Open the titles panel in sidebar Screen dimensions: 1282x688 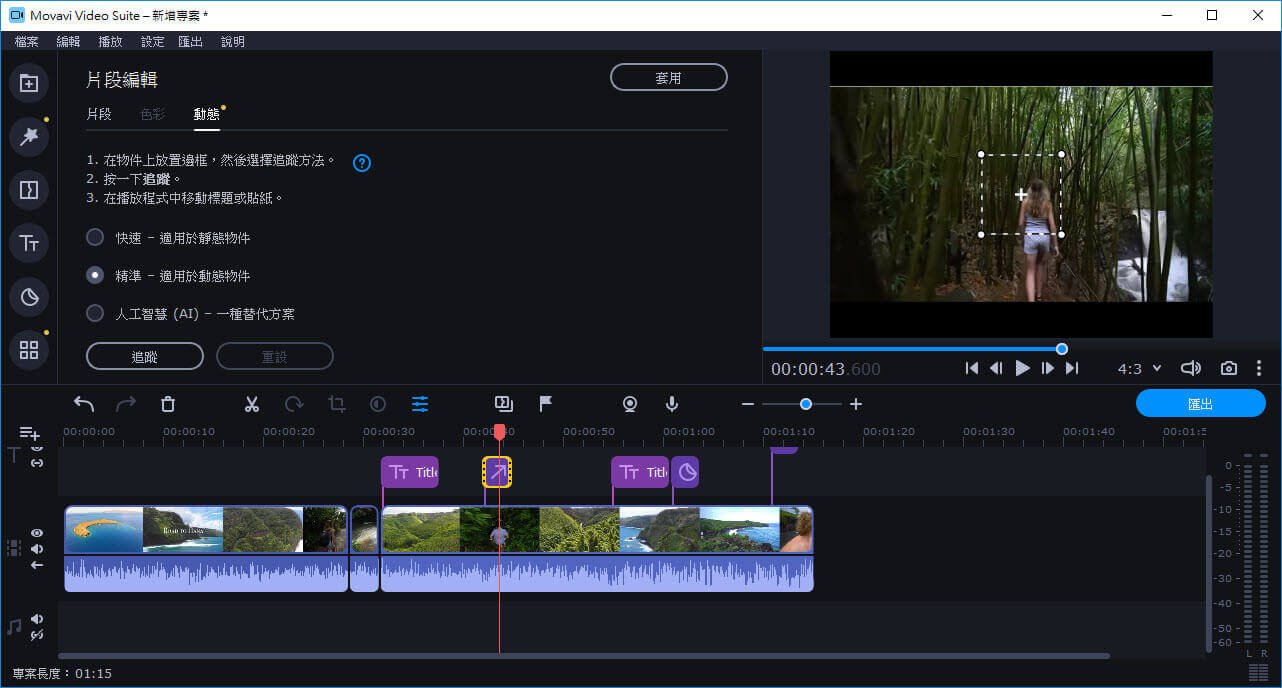(x=29, y=243)
